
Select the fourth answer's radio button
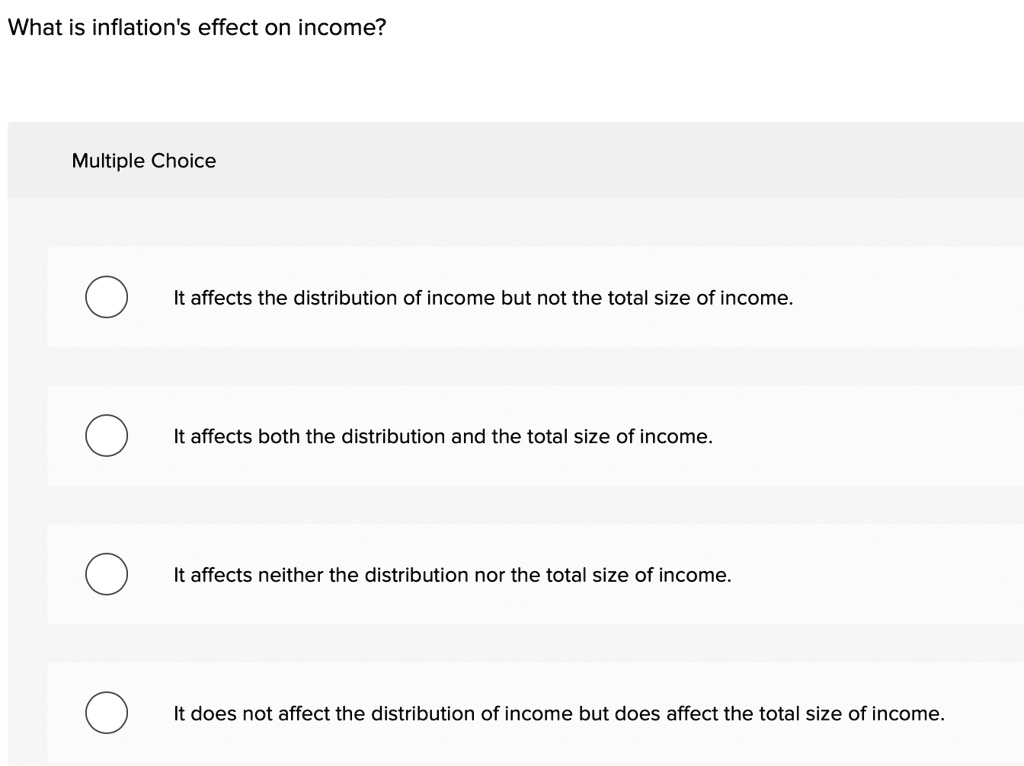107,713
